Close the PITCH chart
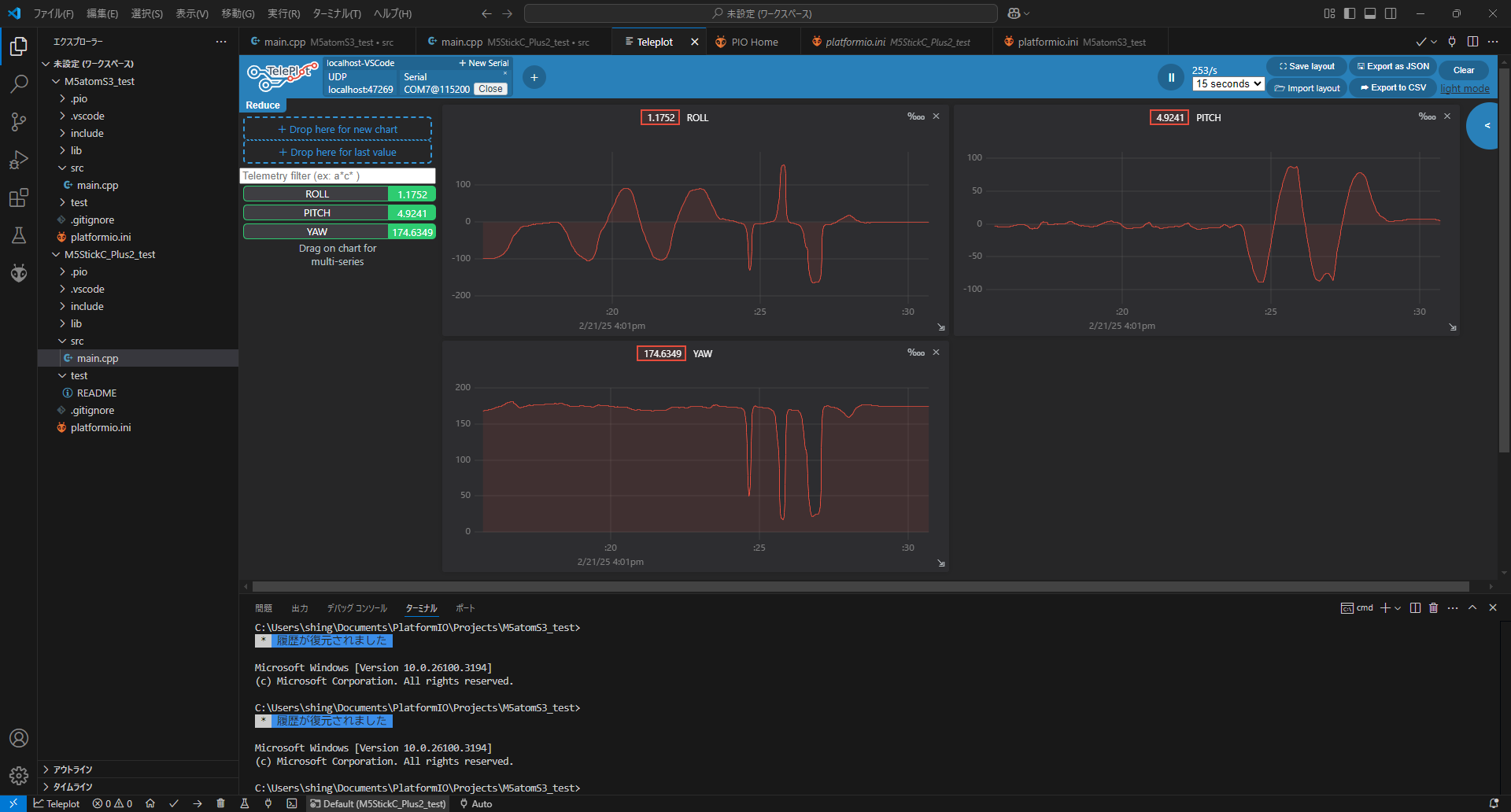This screenshot has width=1511, height=812. 1447,116
